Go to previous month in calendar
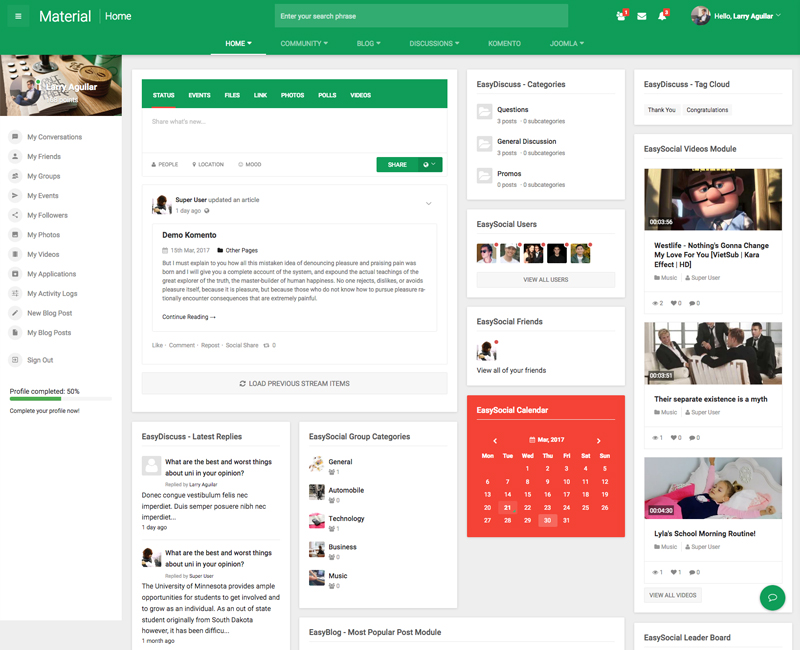The height and width of the screenshot is (650, 800). pyautogui.click(x=495, y=440)
